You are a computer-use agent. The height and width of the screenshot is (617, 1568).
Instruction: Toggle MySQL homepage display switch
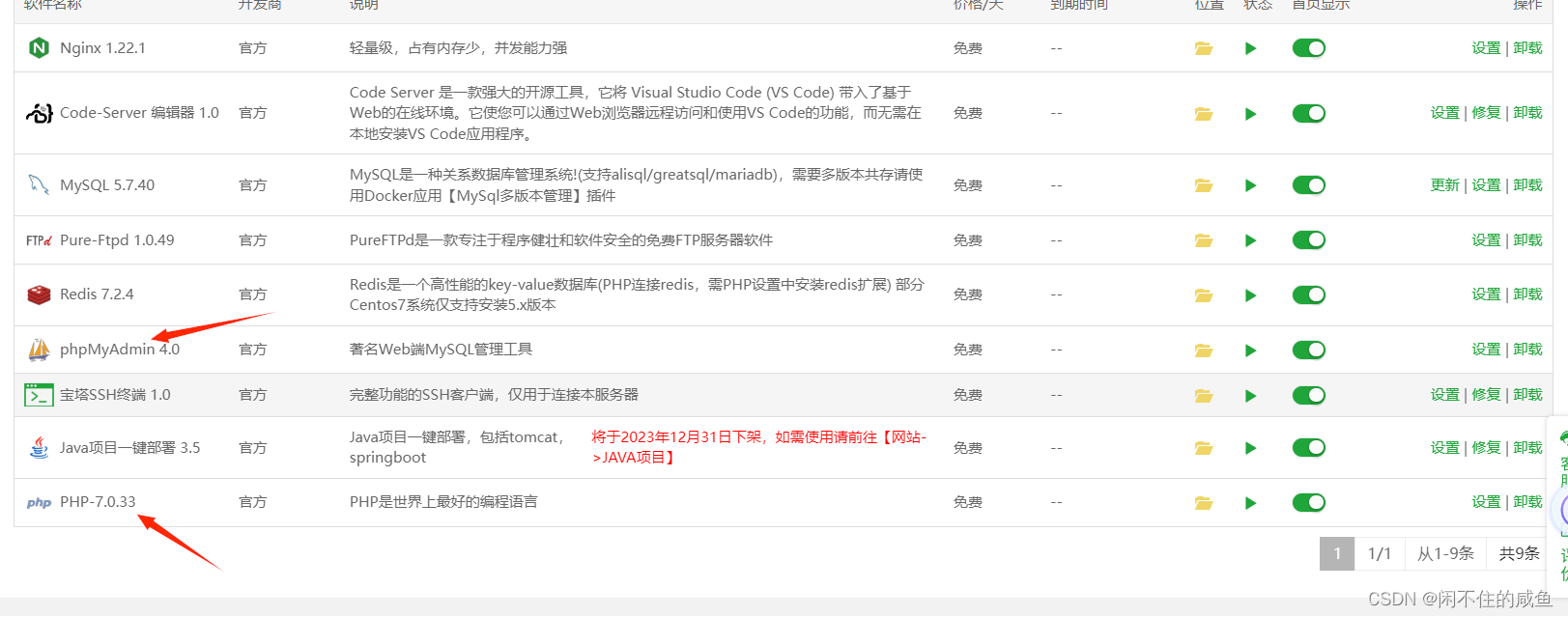(x=1309, y=185)
